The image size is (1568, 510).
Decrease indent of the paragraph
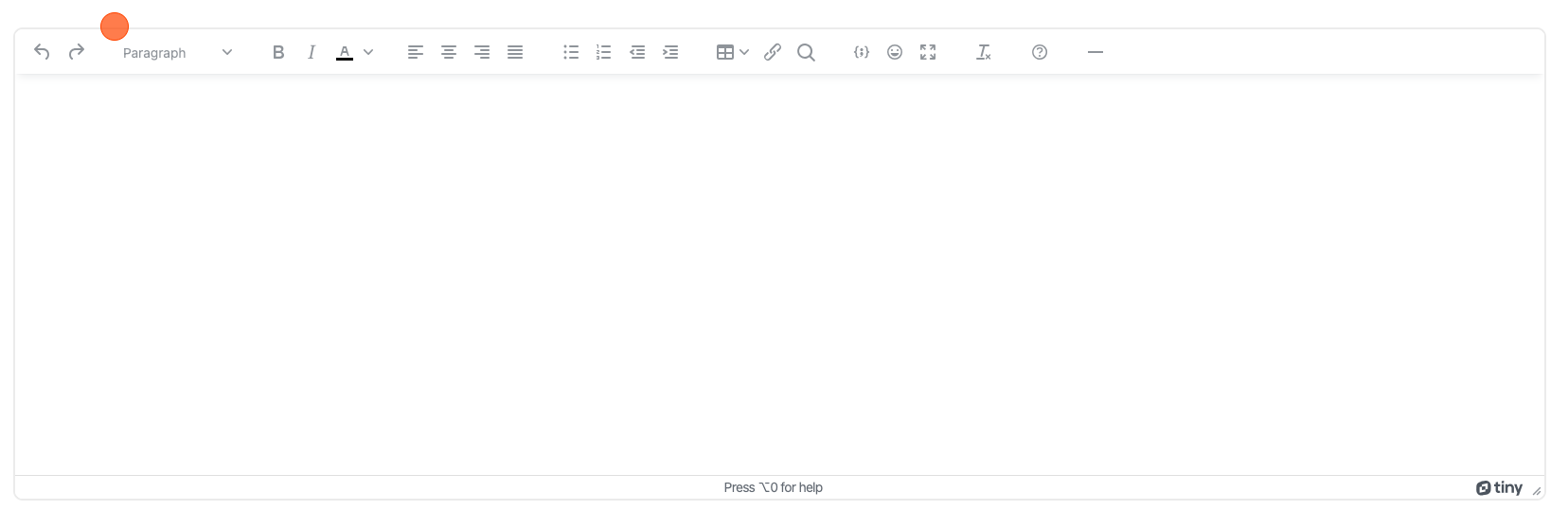click(x=637, y=53)
